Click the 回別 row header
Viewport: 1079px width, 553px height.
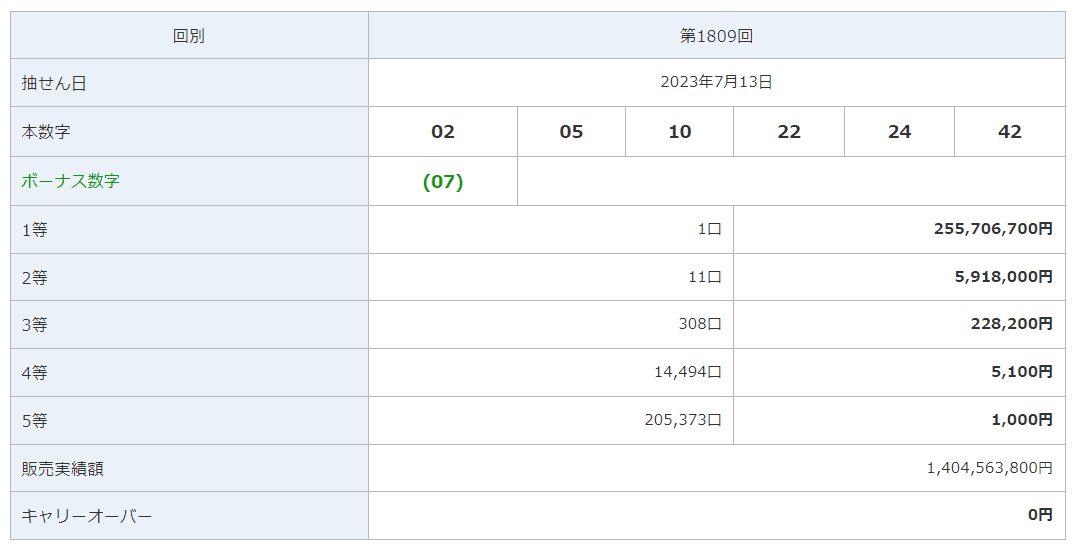189,35
